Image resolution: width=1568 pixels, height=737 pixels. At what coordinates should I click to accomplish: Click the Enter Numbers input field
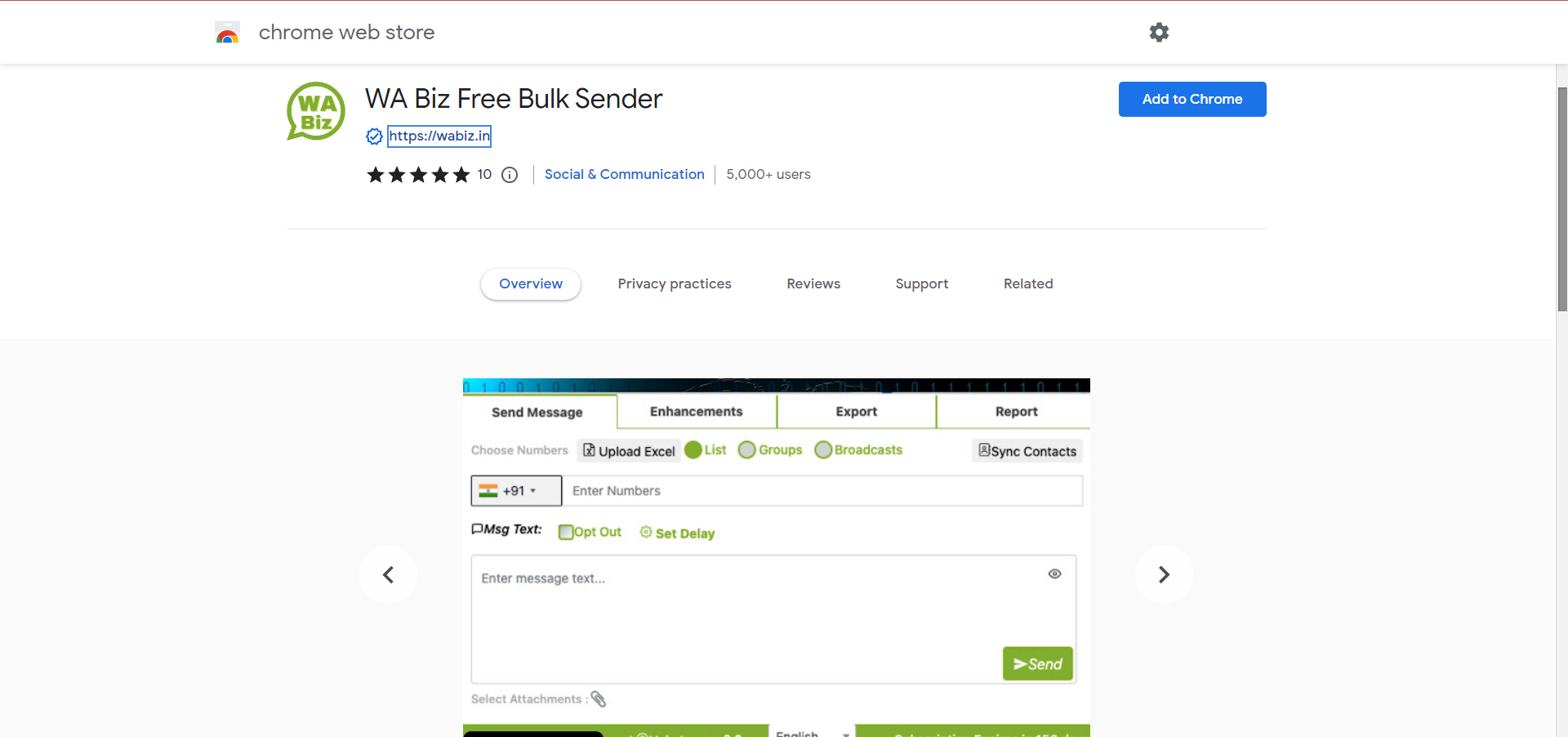[822, 491]
